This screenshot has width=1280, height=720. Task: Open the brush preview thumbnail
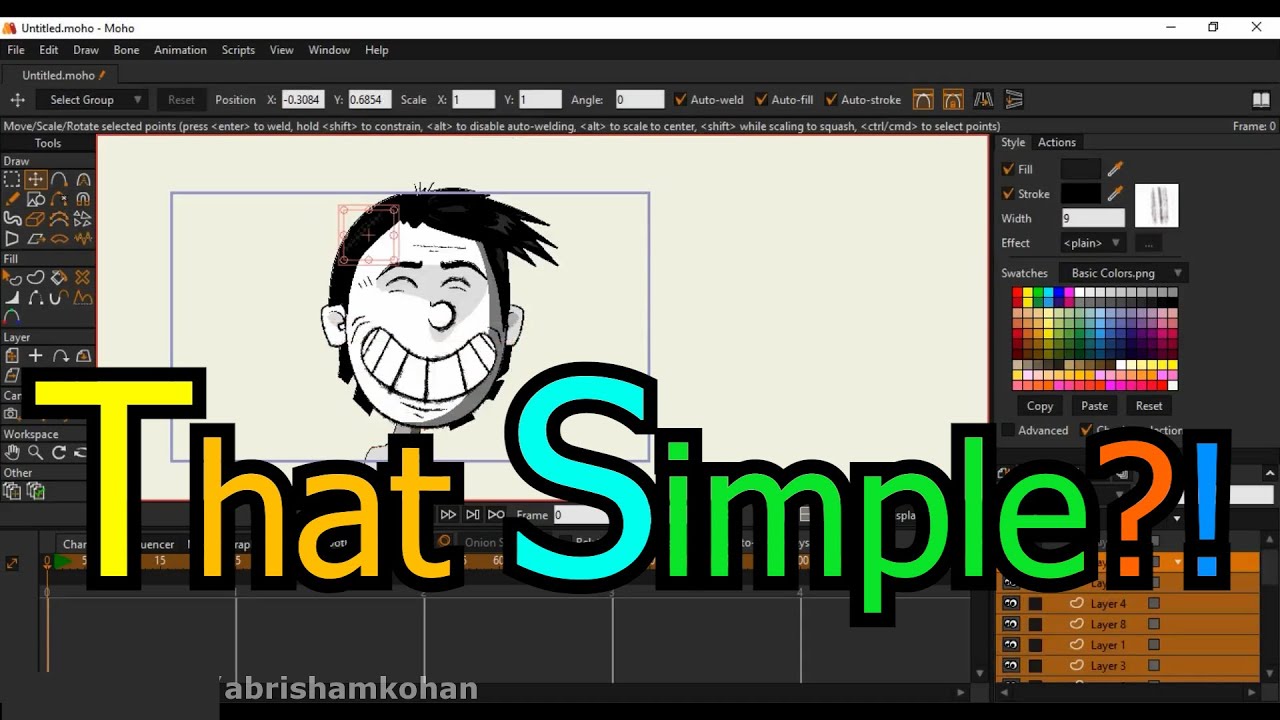point(1157,206)
